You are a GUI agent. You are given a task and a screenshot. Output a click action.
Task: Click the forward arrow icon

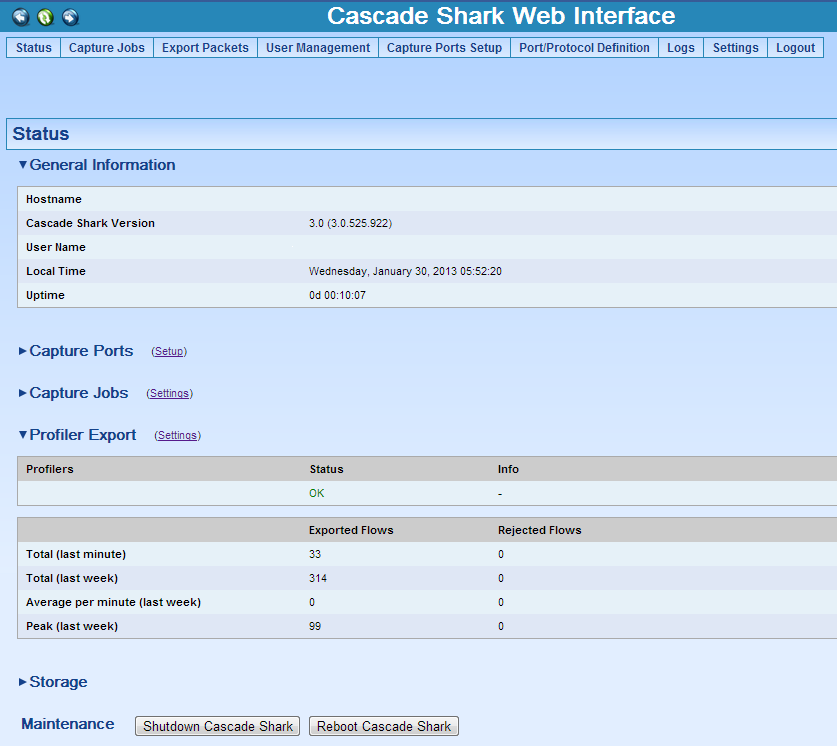coord(70,17)
